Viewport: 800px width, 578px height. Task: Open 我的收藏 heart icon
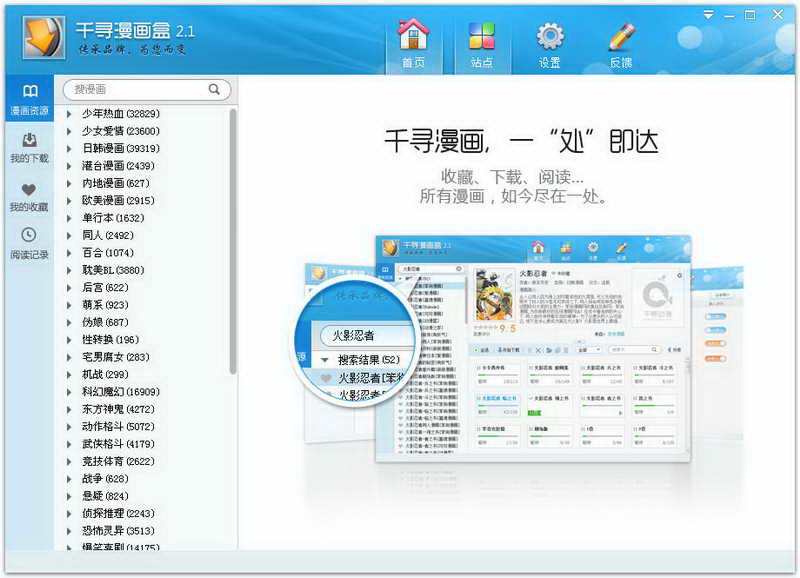30,197
